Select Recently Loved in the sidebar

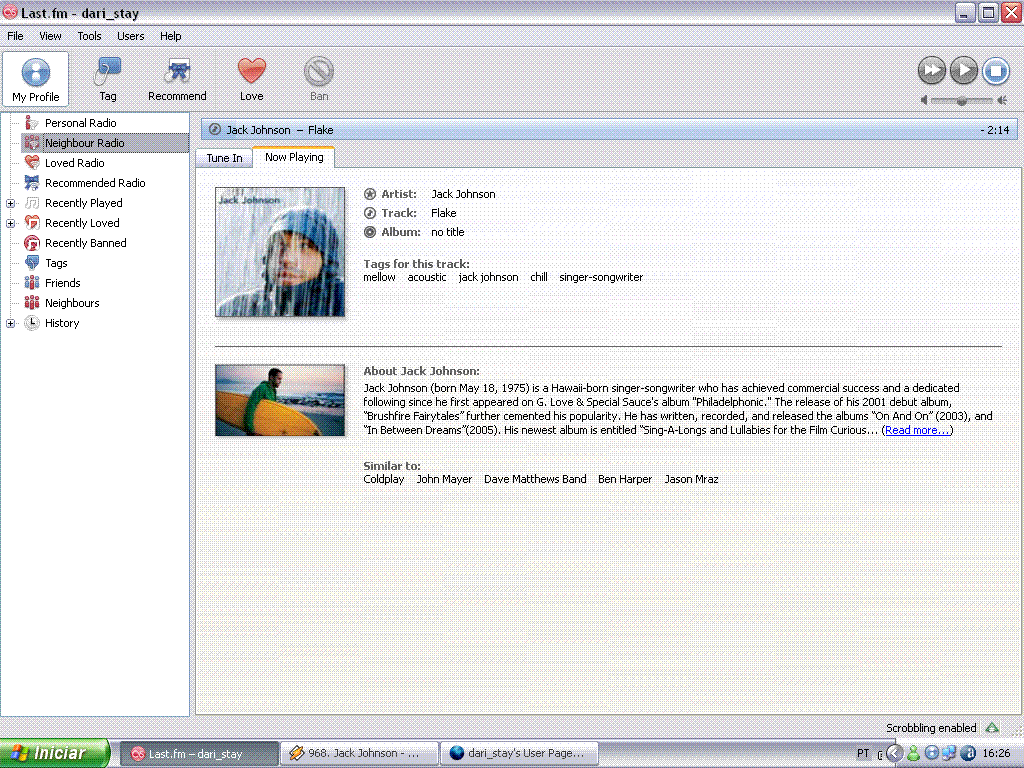[x=82, y=223]
